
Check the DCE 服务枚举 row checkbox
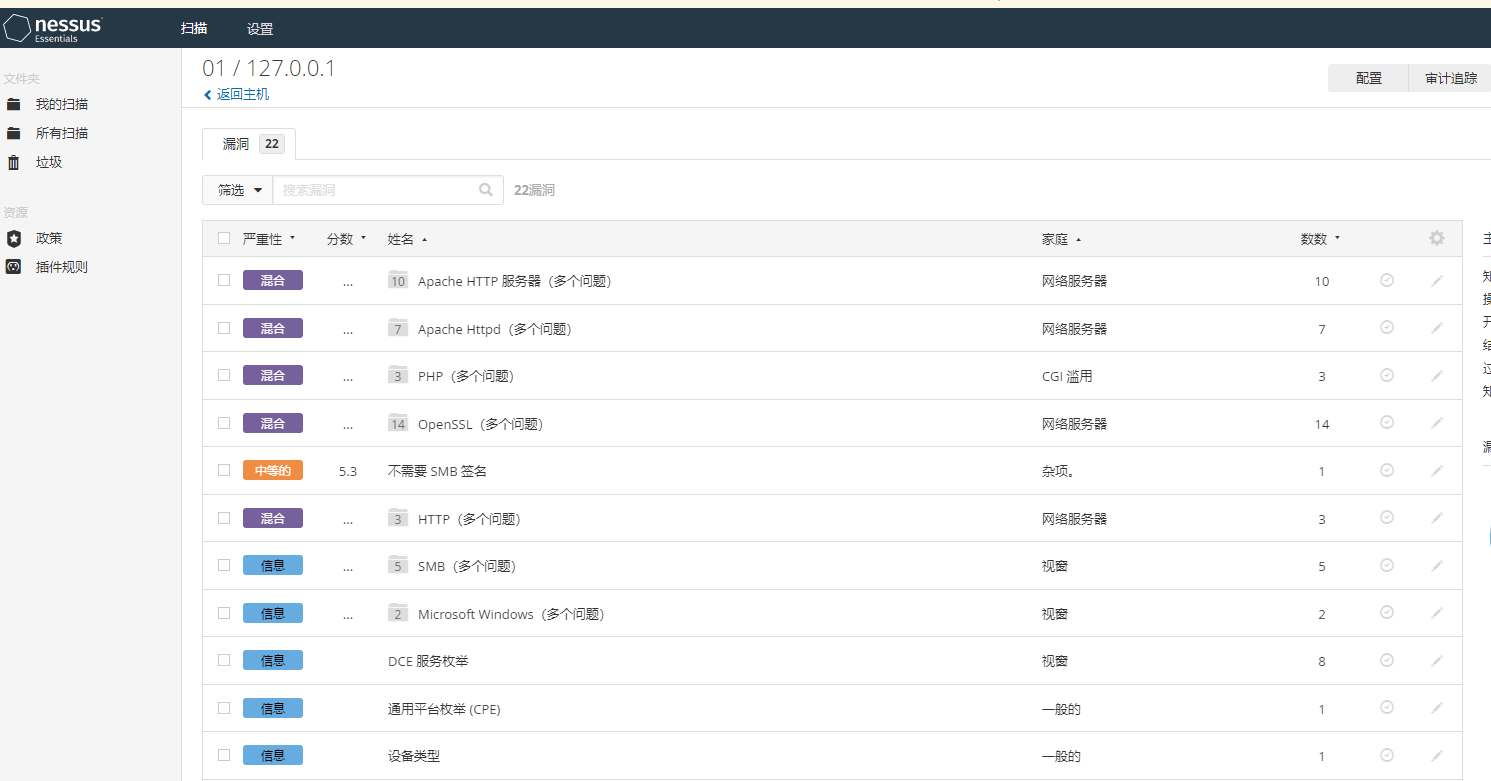pos(224,660)
